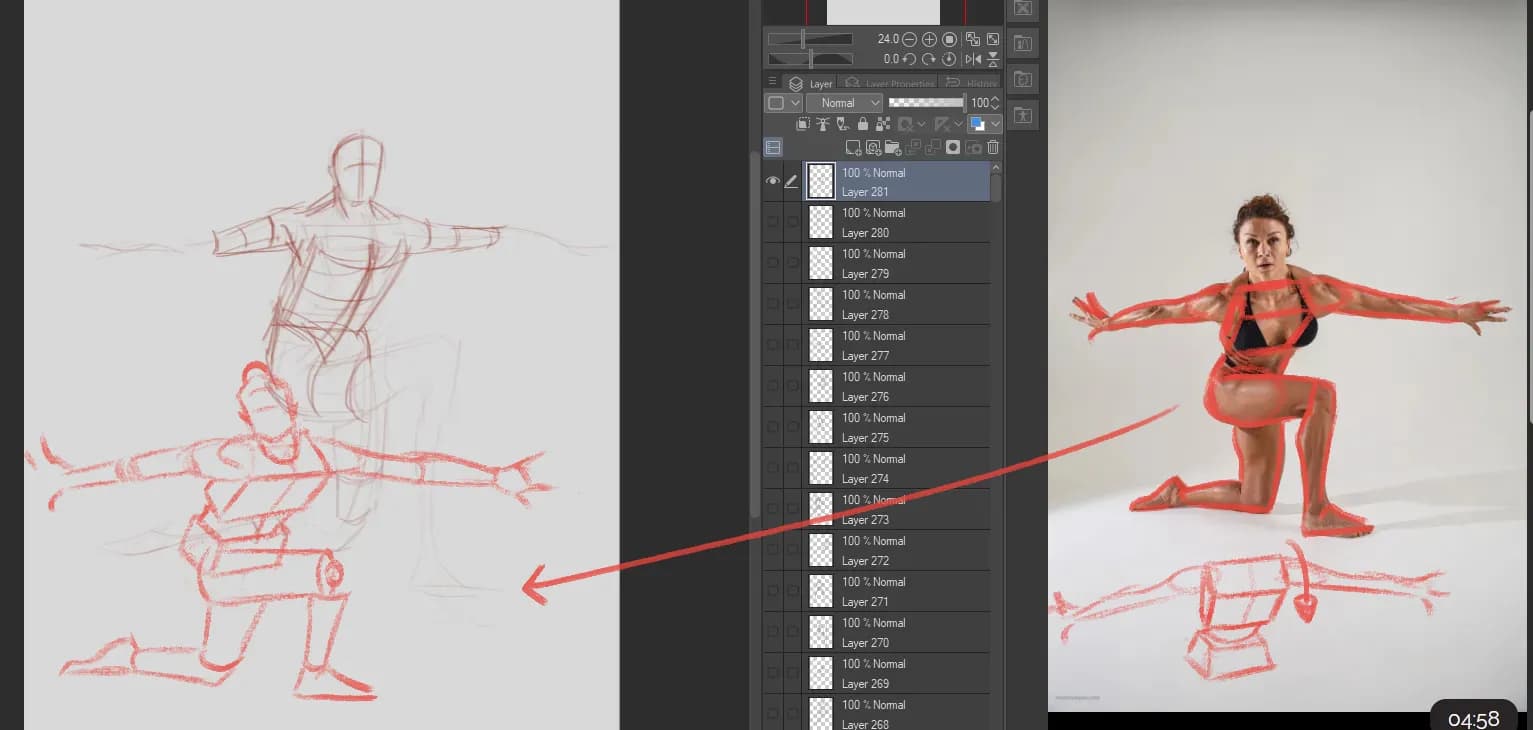
Task: Click the Layer 277 thumbnail
Action: (820, 345)
